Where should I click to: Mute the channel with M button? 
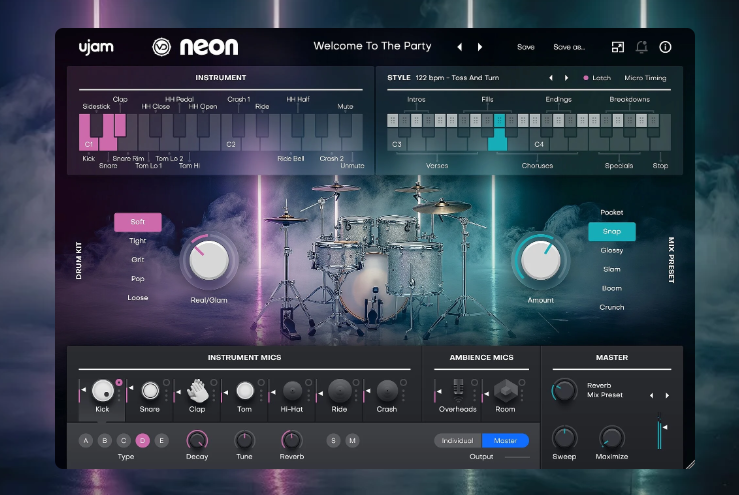[352, 440]
